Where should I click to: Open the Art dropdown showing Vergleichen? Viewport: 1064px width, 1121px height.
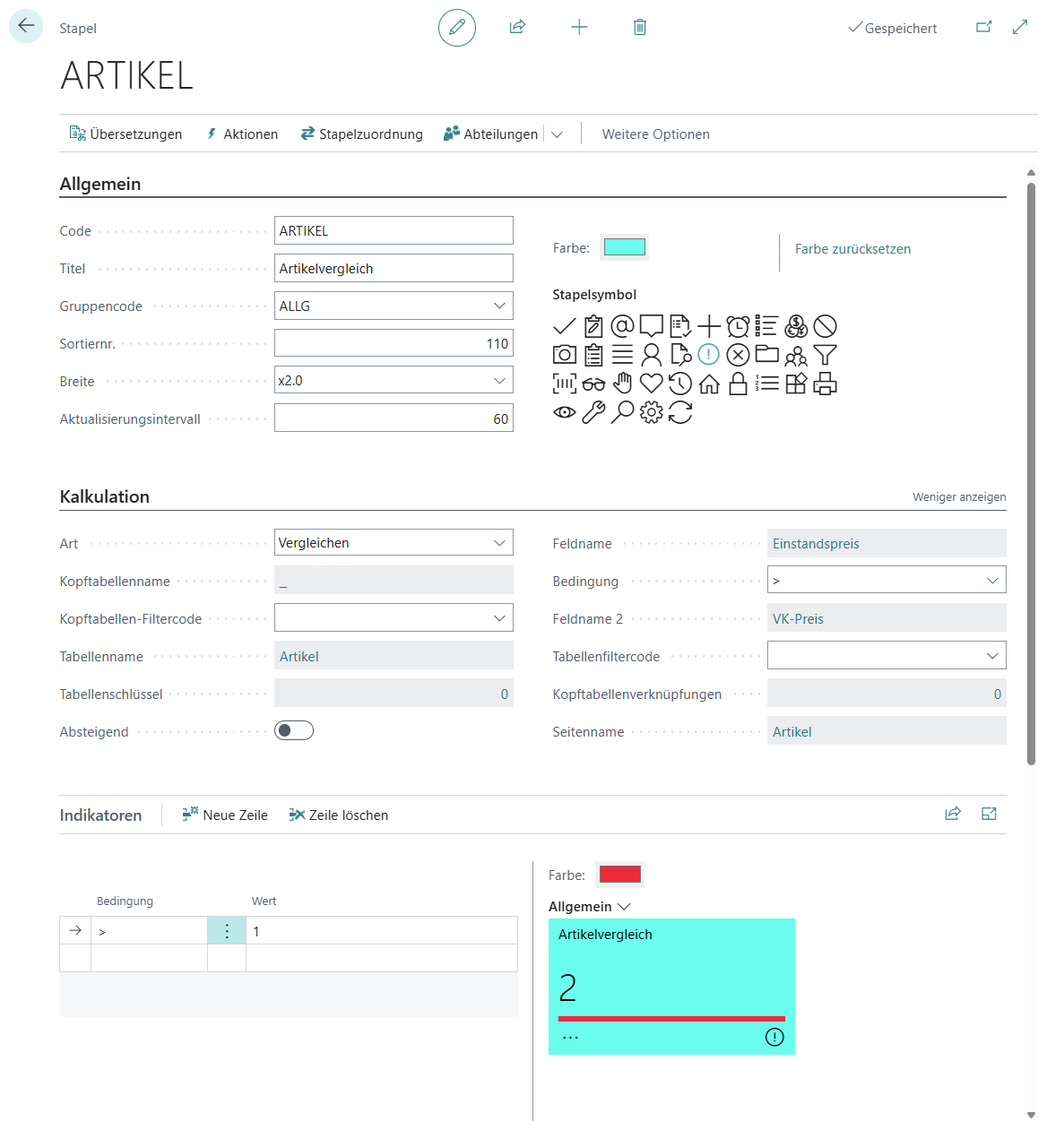coord(499,543)
